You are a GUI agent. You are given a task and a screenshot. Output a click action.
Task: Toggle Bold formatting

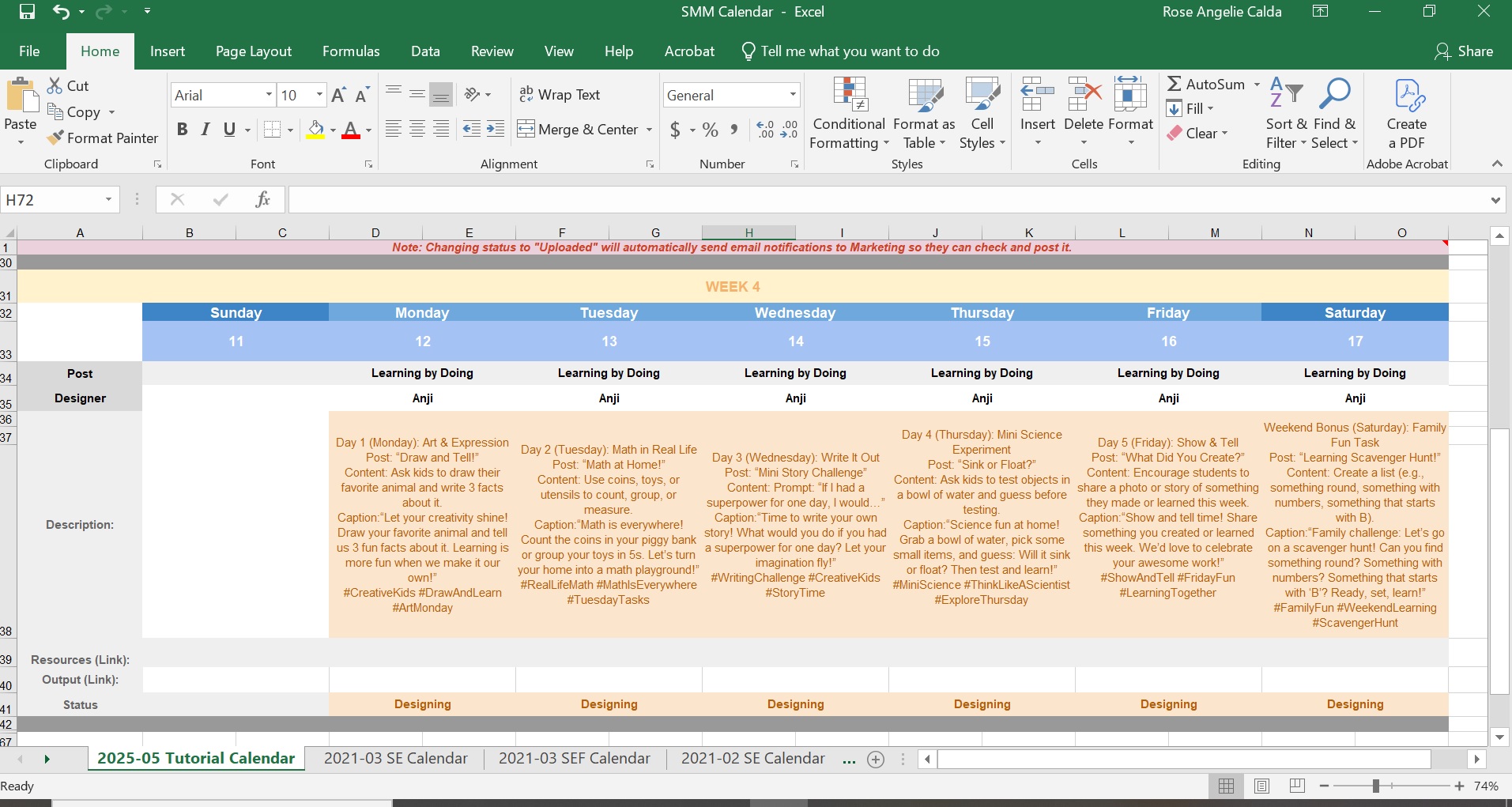183,129
